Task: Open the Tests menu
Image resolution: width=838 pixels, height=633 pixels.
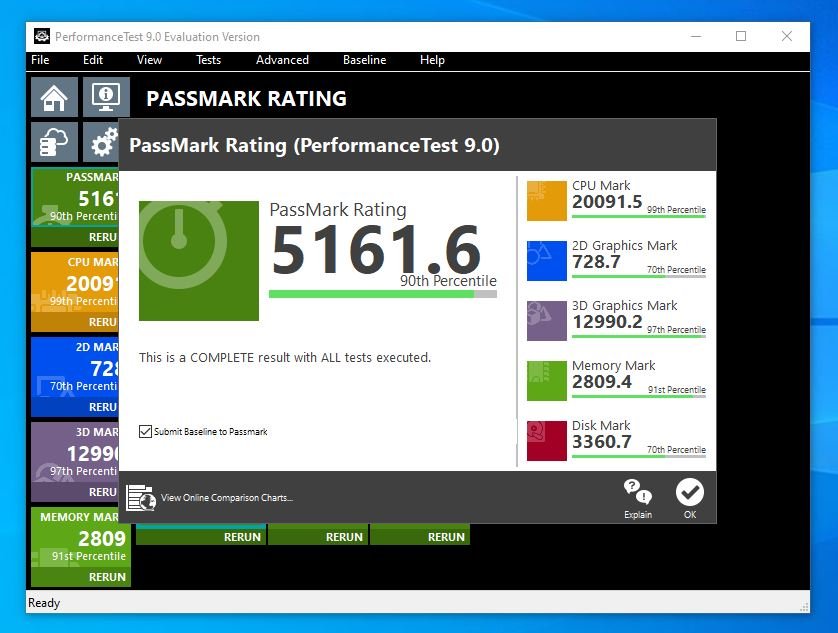Action: 208,60
